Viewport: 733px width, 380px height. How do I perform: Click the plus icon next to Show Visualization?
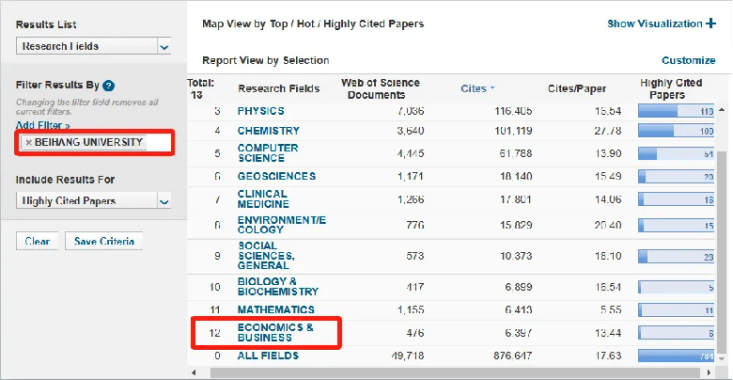point(711,23)
